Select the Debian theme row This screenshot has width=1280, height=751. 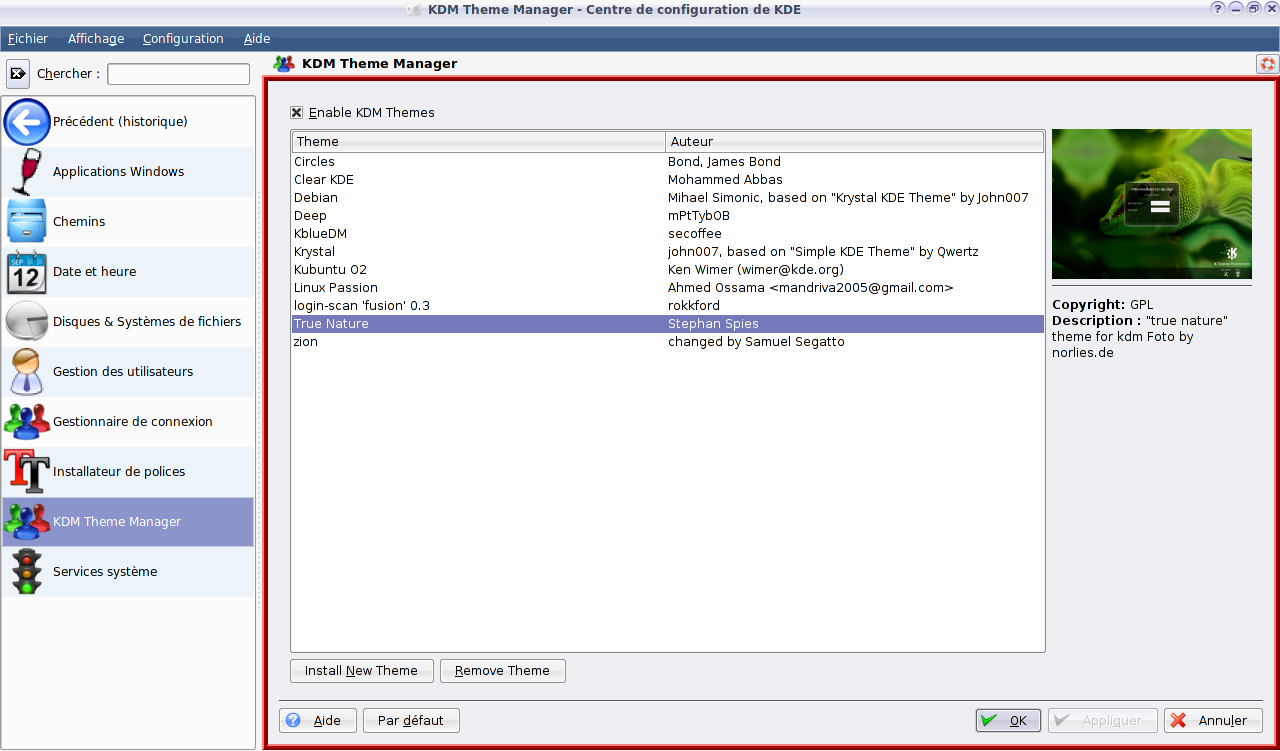point(667,198)
